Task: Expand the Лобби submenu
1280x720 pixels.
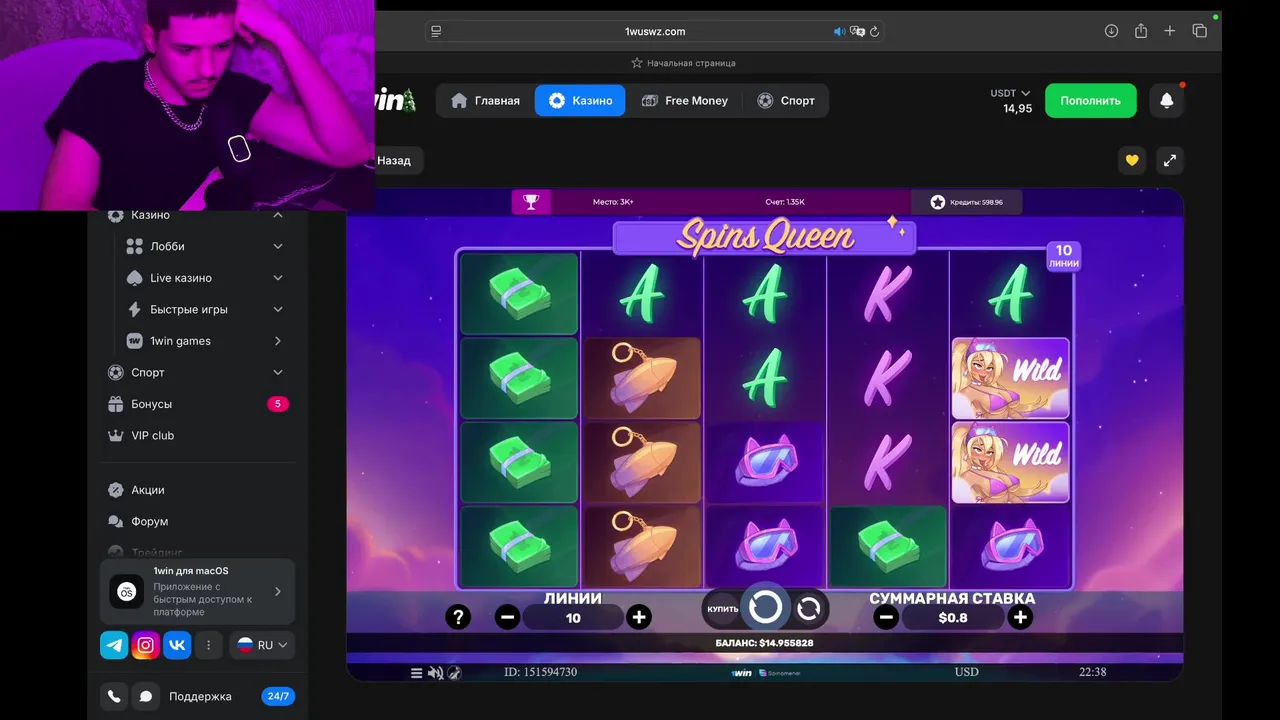Action: 278,246
